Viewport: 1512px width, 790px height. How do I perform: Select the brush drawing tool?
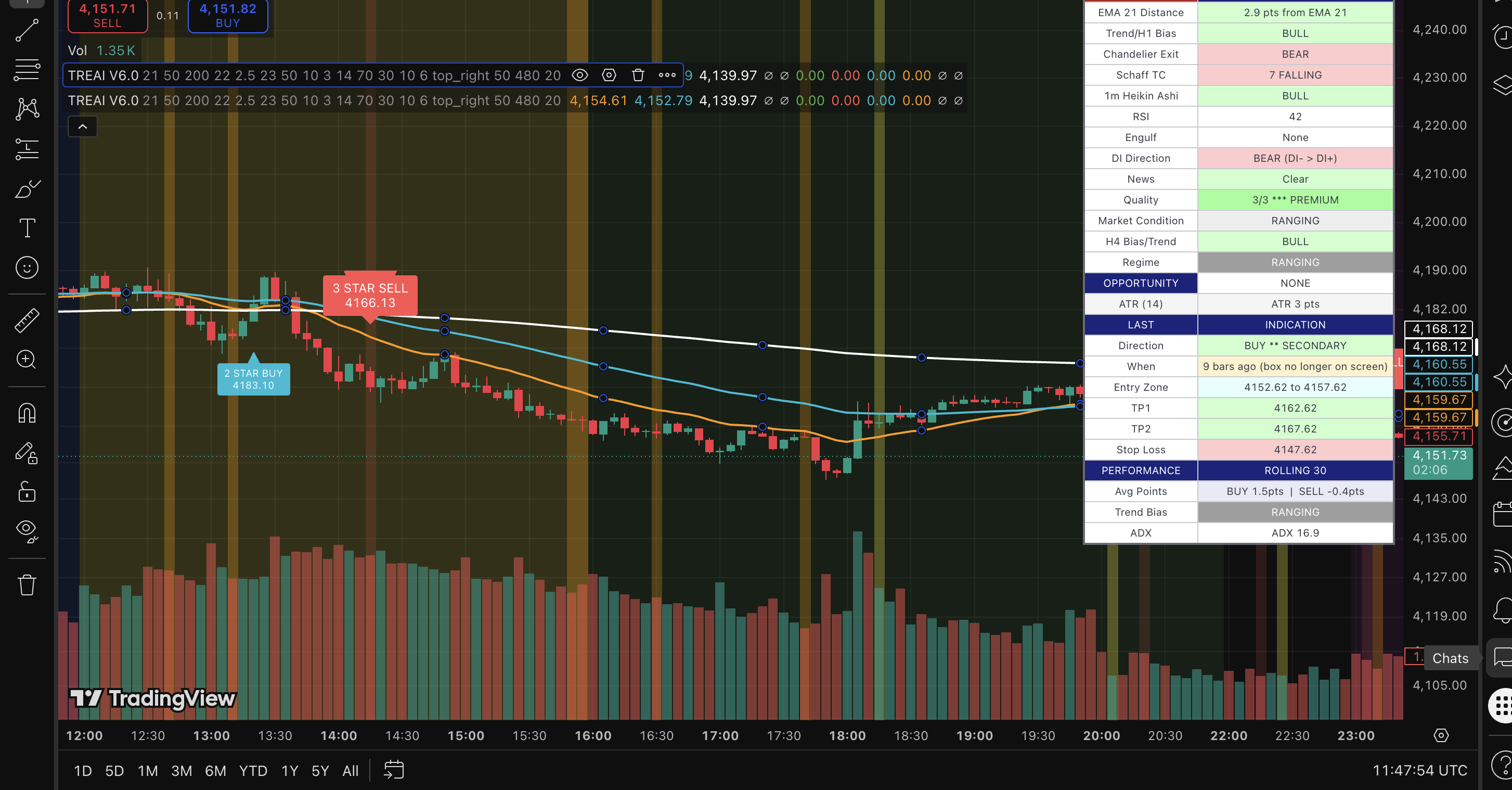[x=27, y=189]
